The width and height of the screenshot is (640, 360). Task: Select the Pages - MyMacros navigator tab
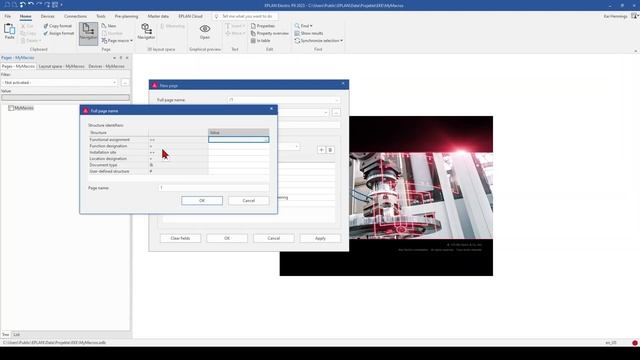tap(18, 66)
